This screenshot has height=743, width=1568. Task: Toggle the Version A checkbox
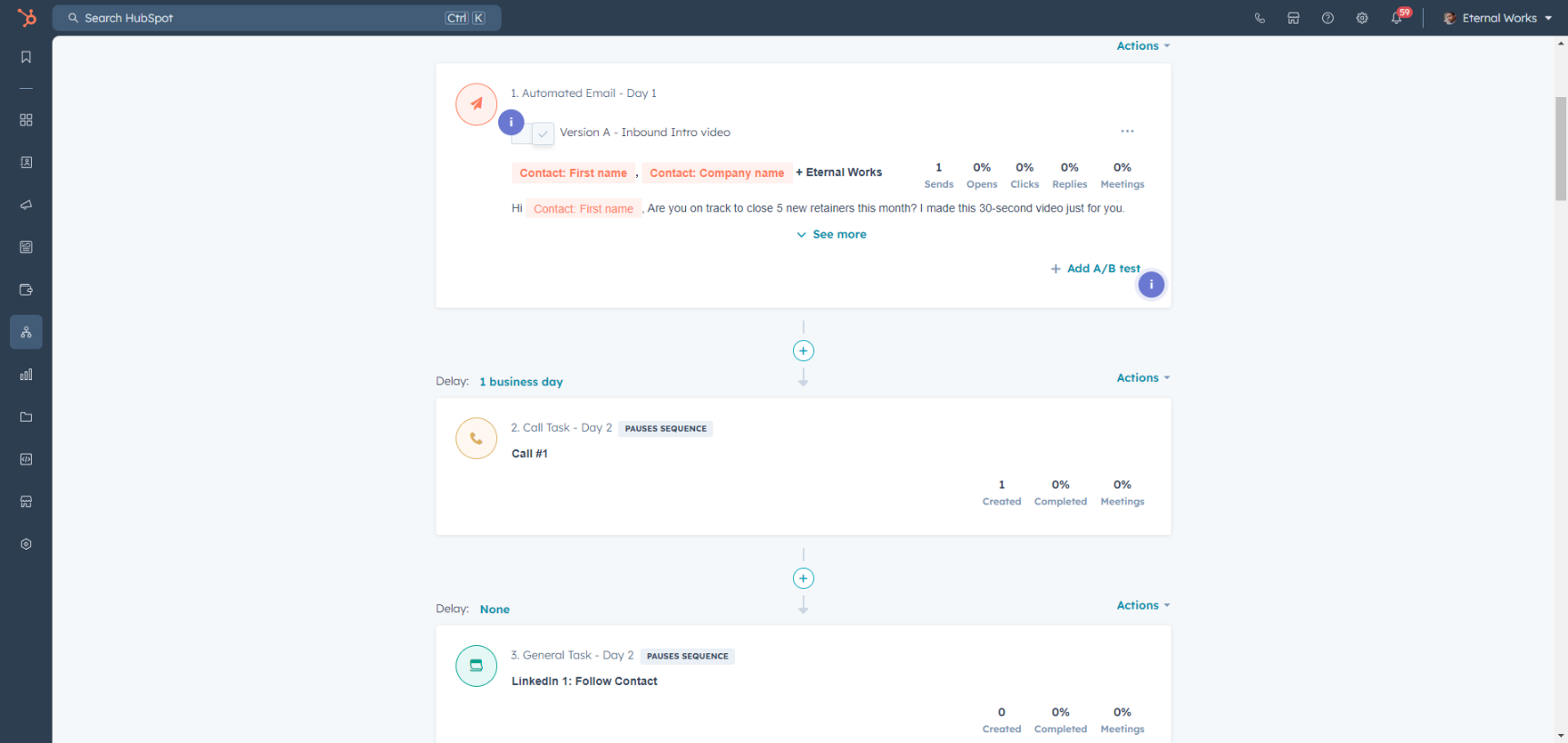(543, 133)
